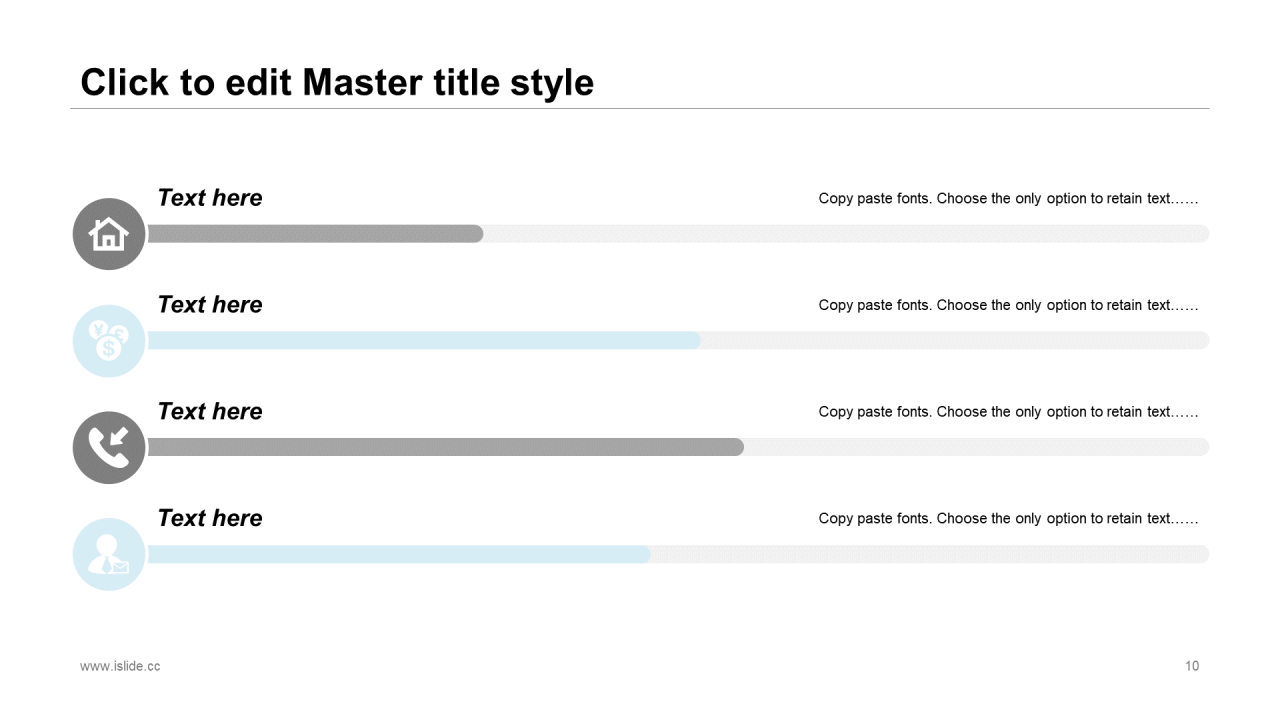Select 'Text here' heading above the house bar
This screenshot has height=720, width=1280.
click(x=210, y=198)
